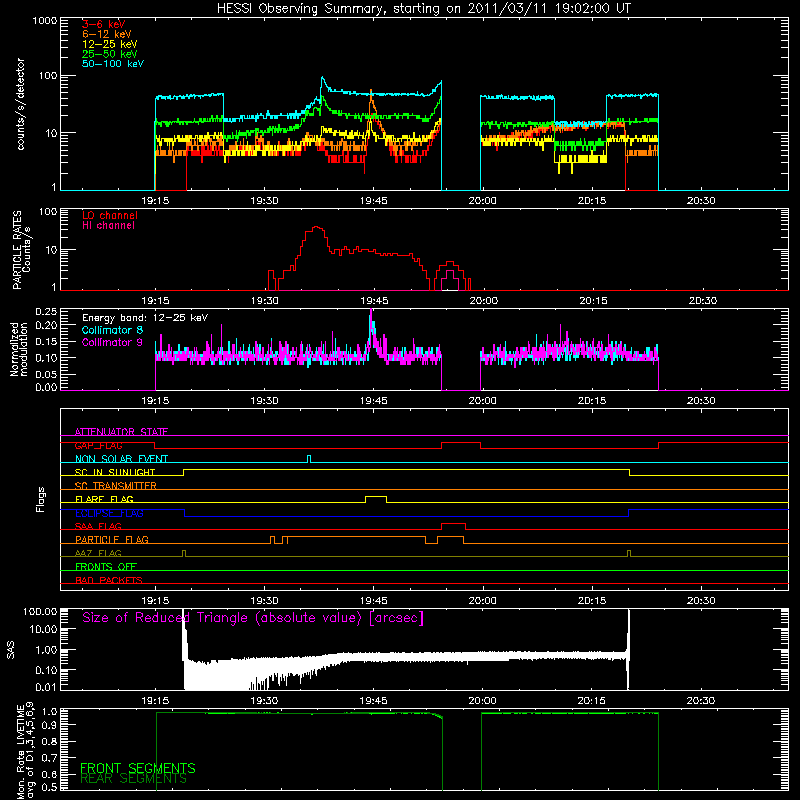Click the 'BAD_PACKETS' flag label
The width and height of the screenshot is (800, 800).
click(109, 580)
